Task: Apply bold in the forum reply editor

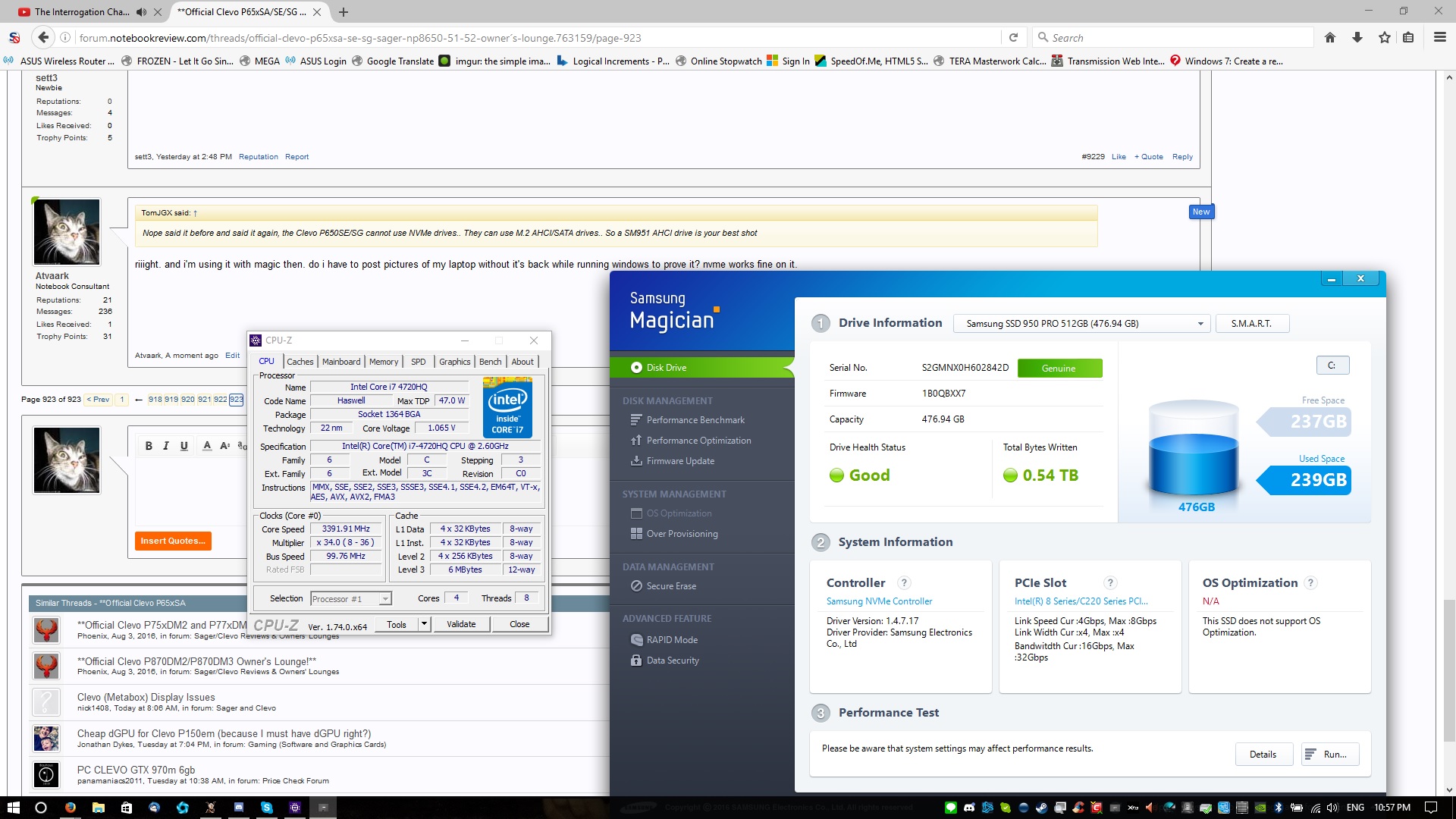Action: (149, 446)
